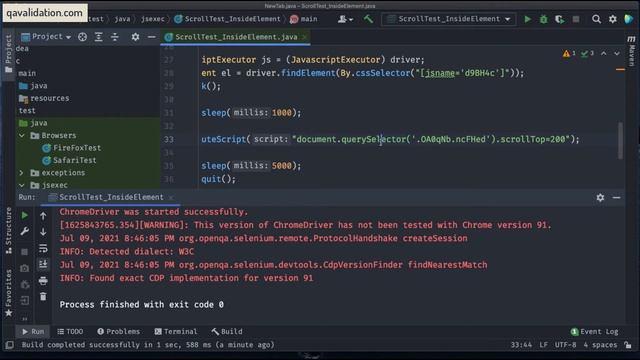
Task: Open the Problems tool window button
Action: [x=118, y=331]
